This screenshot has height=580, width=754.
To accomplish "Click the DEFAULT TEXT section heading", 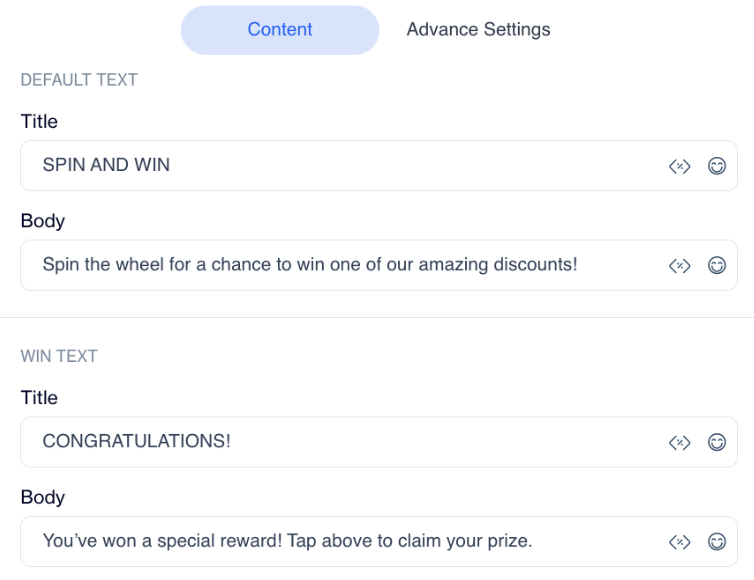I will (78, 81).
